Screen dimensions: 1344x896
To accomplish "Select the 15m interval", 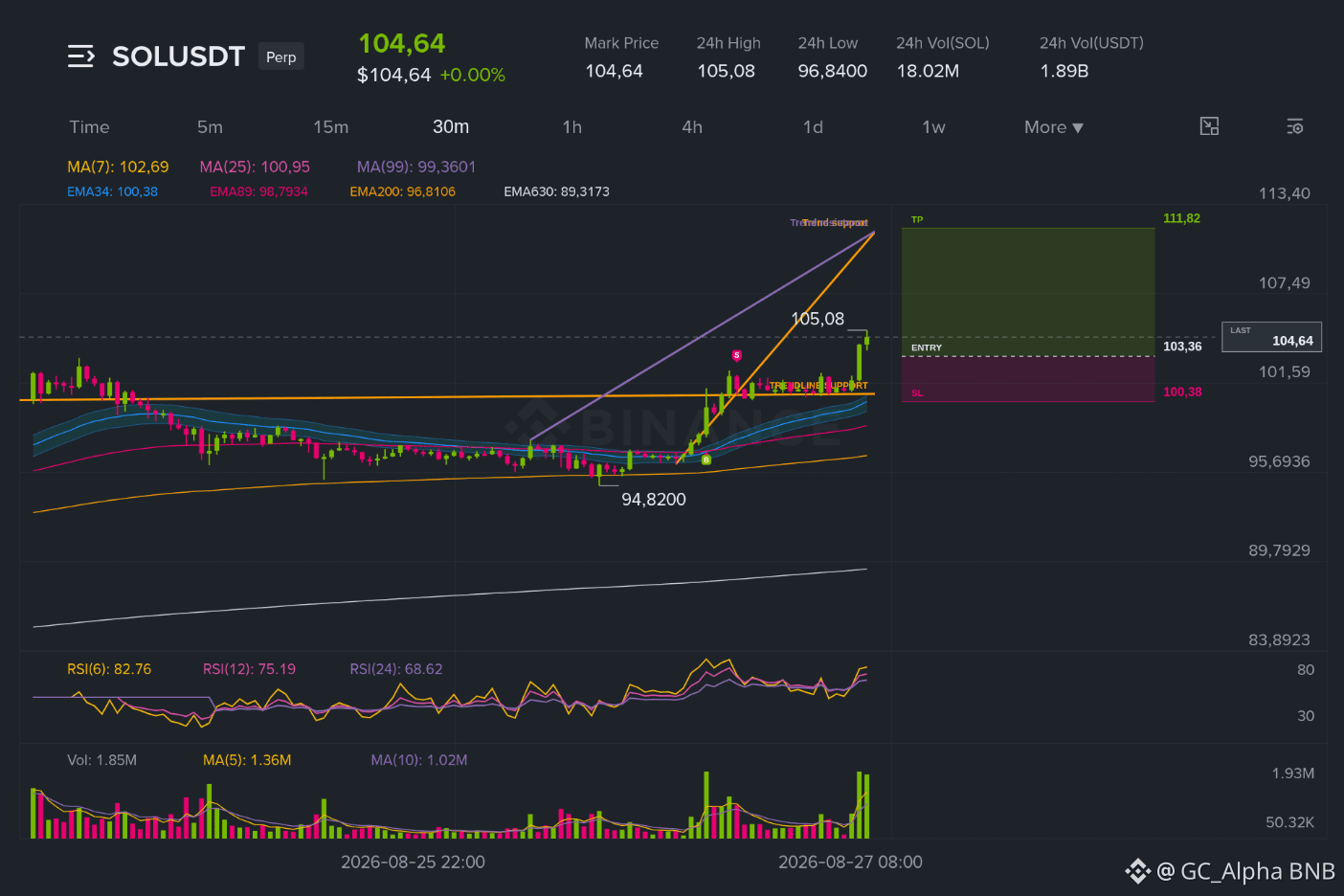I will point(331,127).
